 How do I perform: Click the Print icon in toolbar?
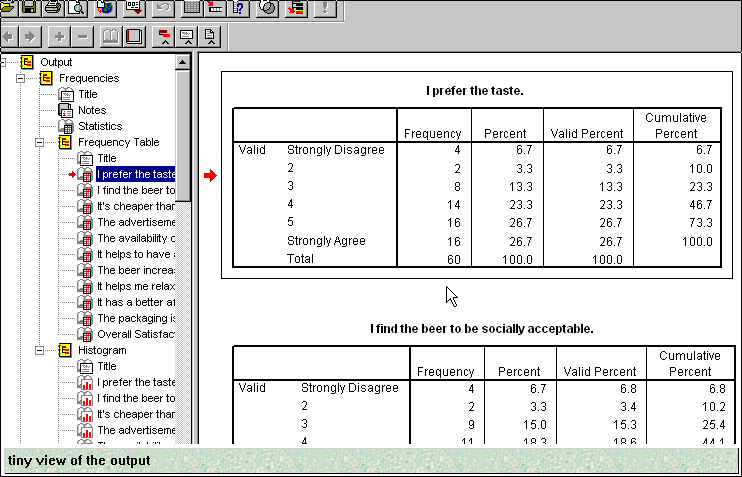coord(53,8)
